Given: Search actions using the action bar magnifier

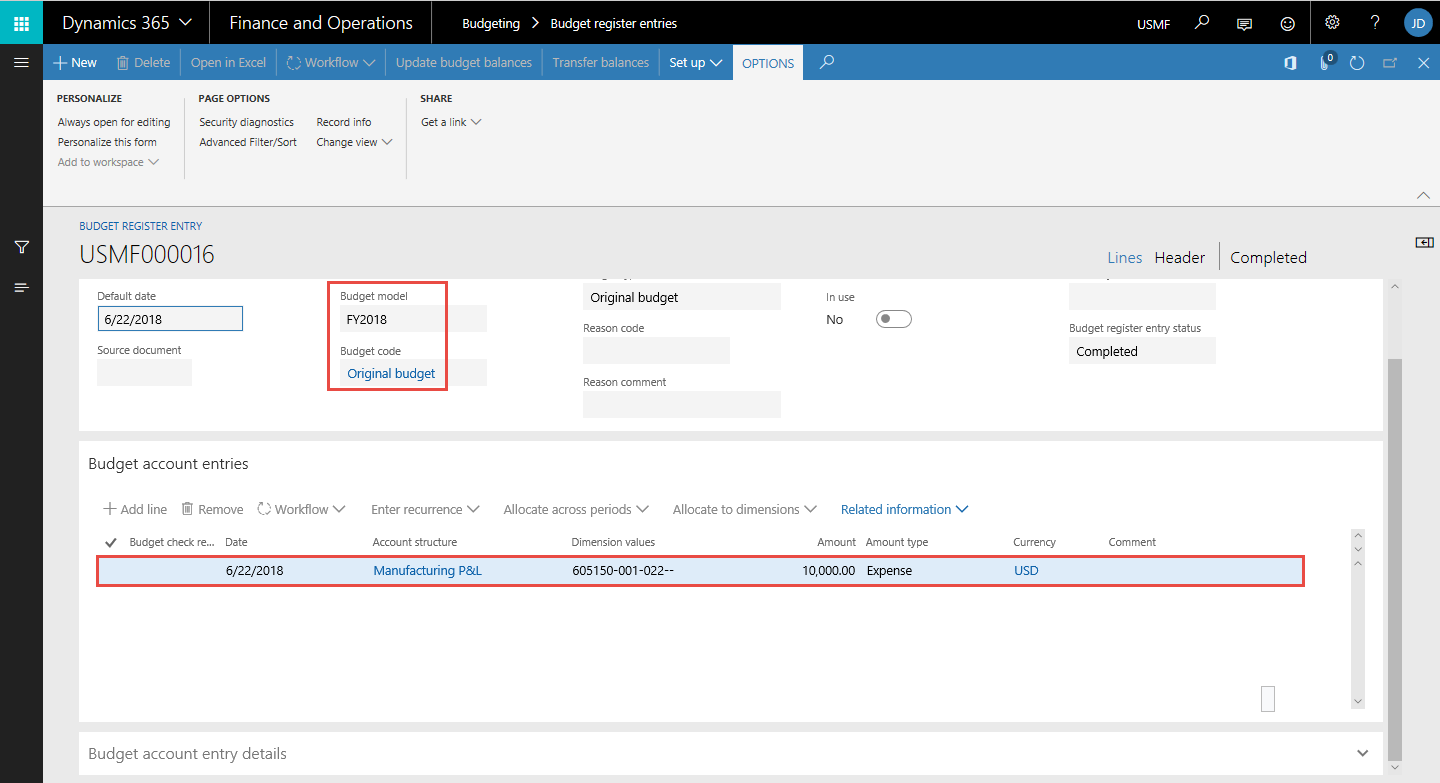Looking at the screenshot, I should click(x=826, y=62).
